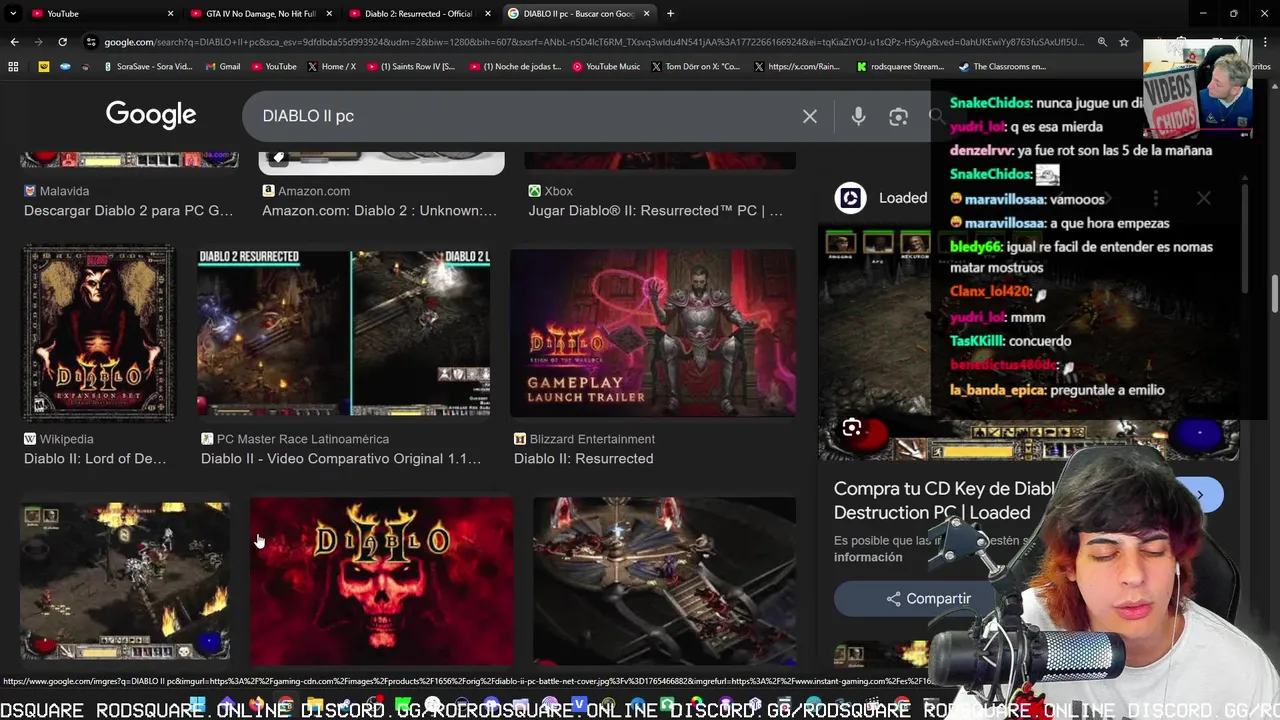1280x720 pixels.
Task: Switch to the GTA IV No Damage tab
Action: point(260,14)
